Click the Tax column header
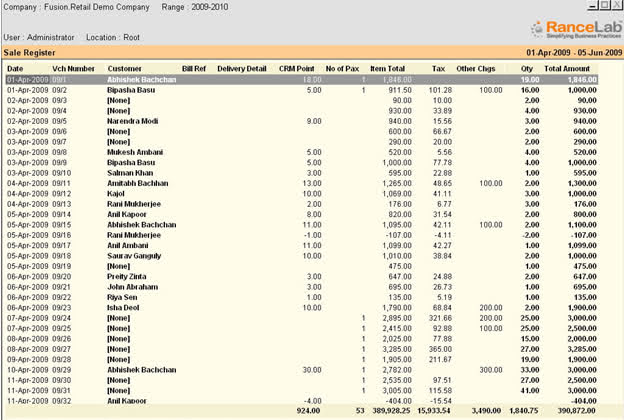The height and width of the screenshot is (420, 624). (438, 68)
